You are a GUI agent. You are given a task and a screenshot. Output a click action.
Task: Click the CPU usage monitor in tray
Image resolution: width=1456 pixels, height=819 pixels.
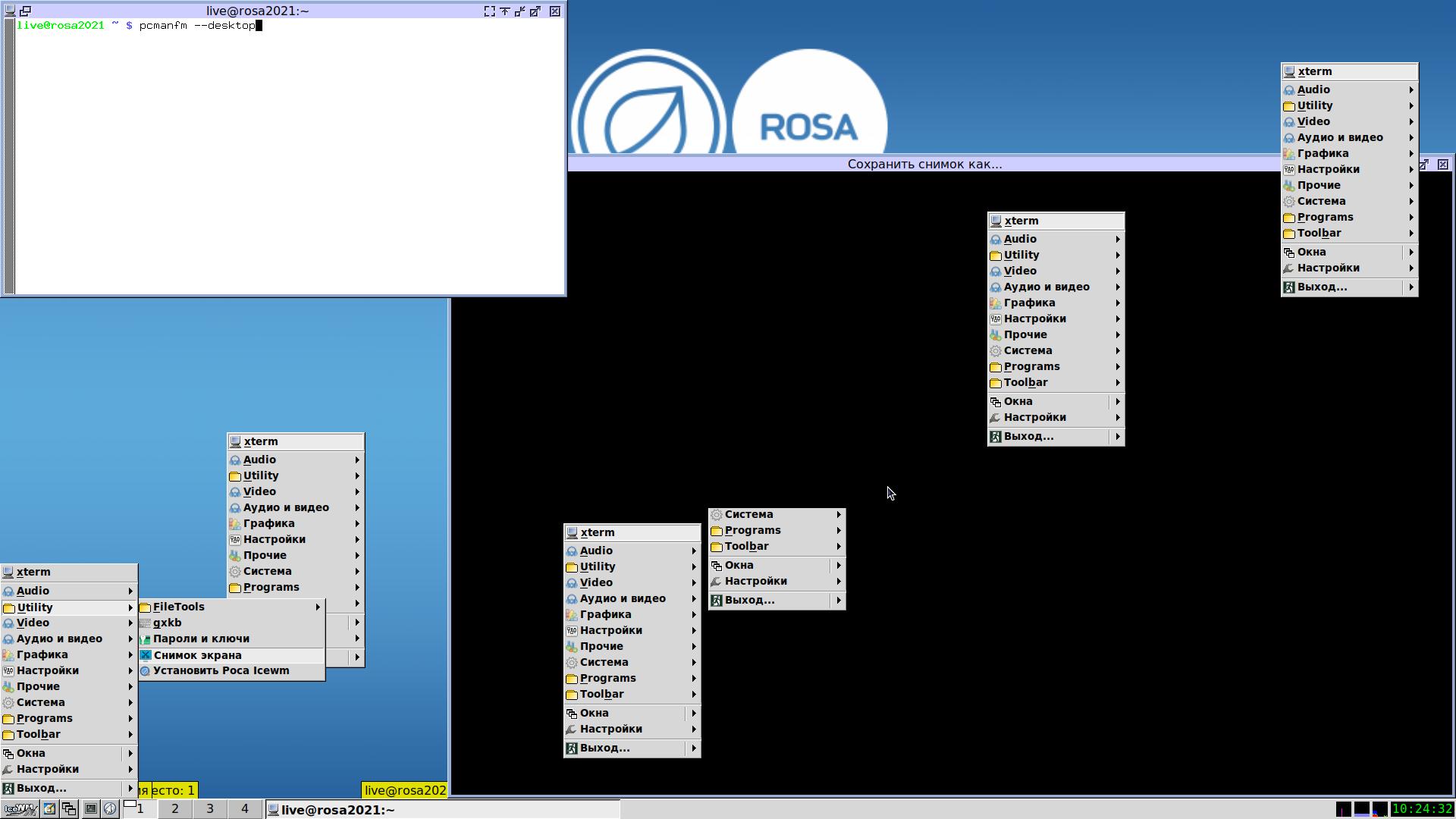pos(1380,809)
